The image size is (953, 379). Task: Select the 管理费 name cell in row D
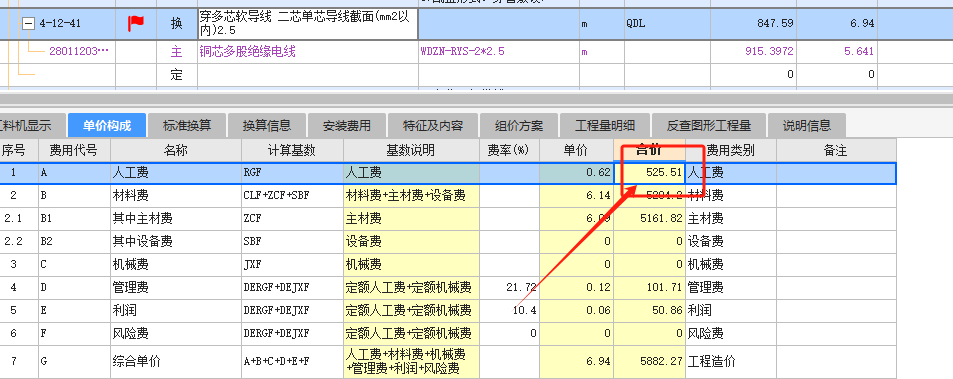click(x=176, y=287)
